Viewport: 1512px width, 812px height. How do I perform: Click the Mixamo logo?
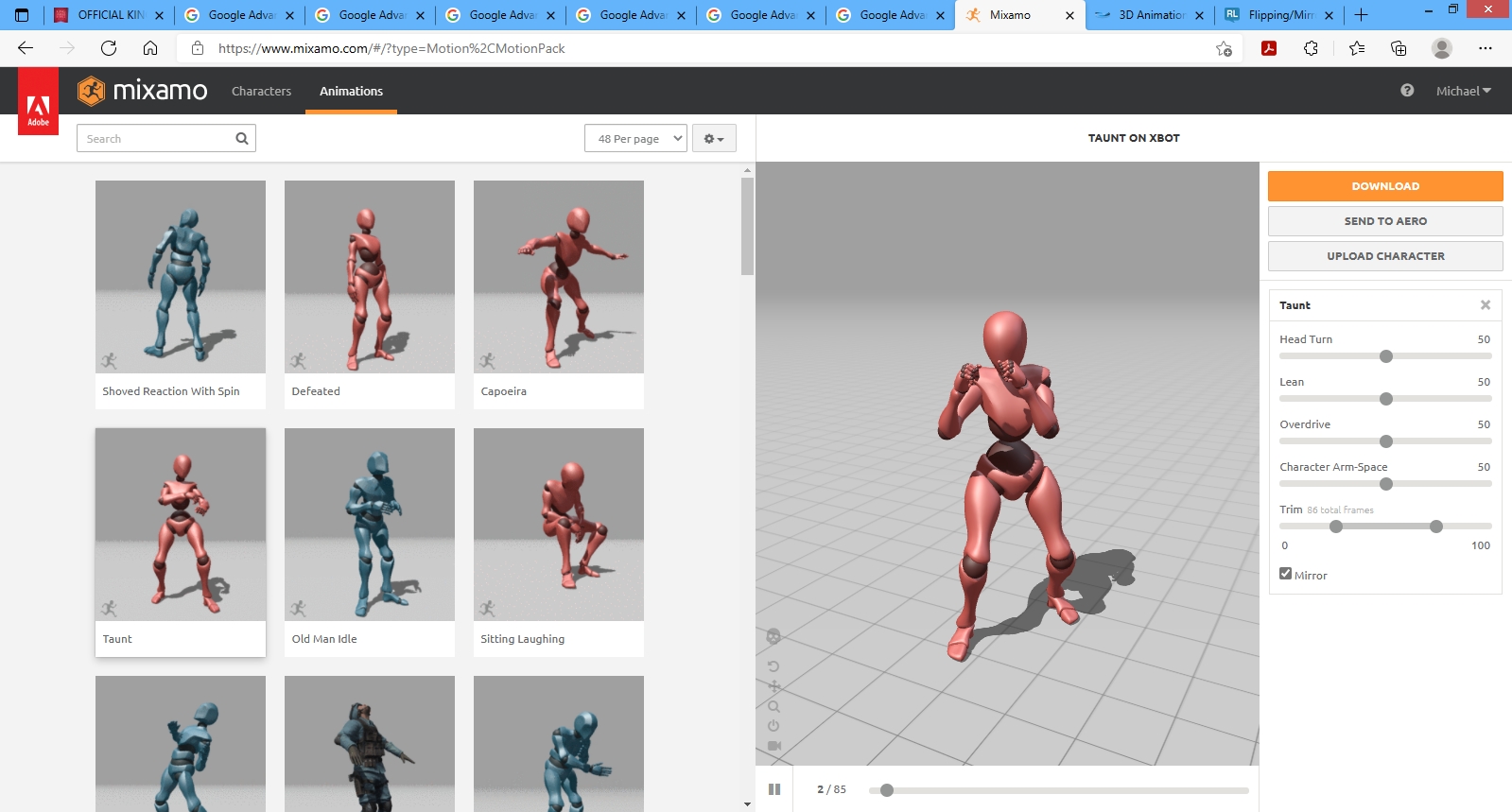pos(143,91)
